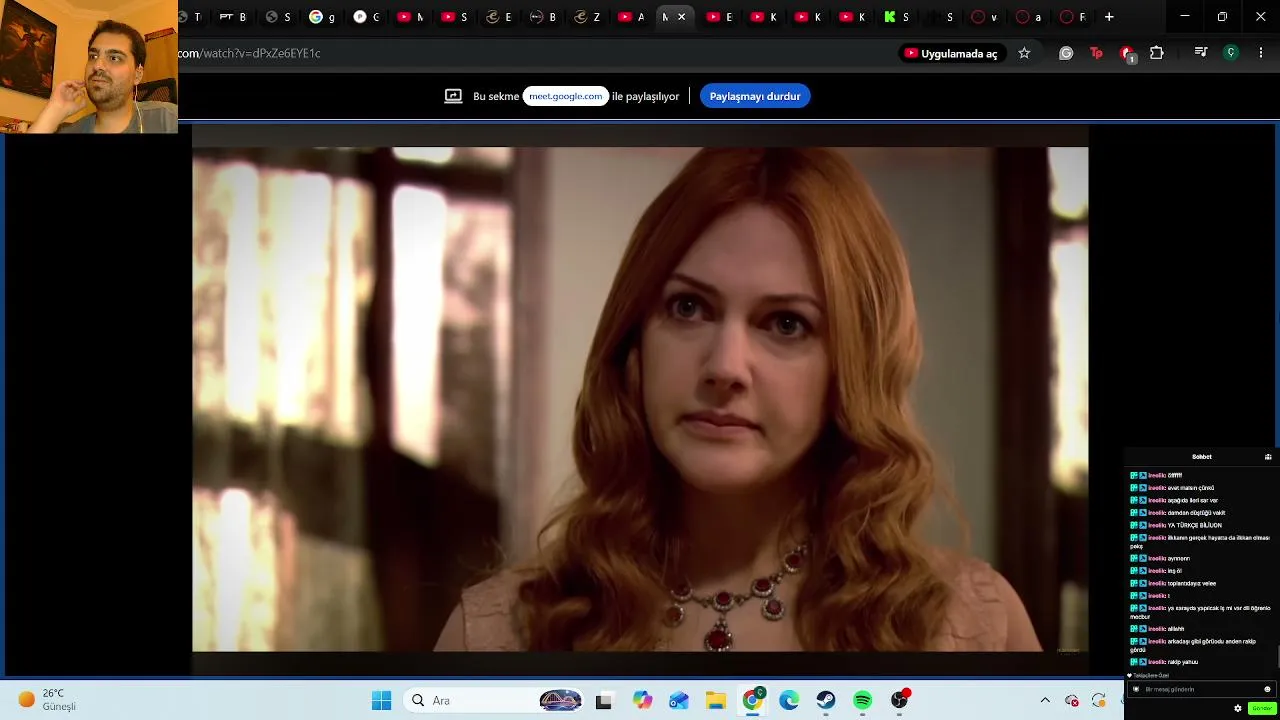Viewport: 1280px width, 720px height.
Task: Launch Copilot from the taskbar
Action: coord(642,701)
